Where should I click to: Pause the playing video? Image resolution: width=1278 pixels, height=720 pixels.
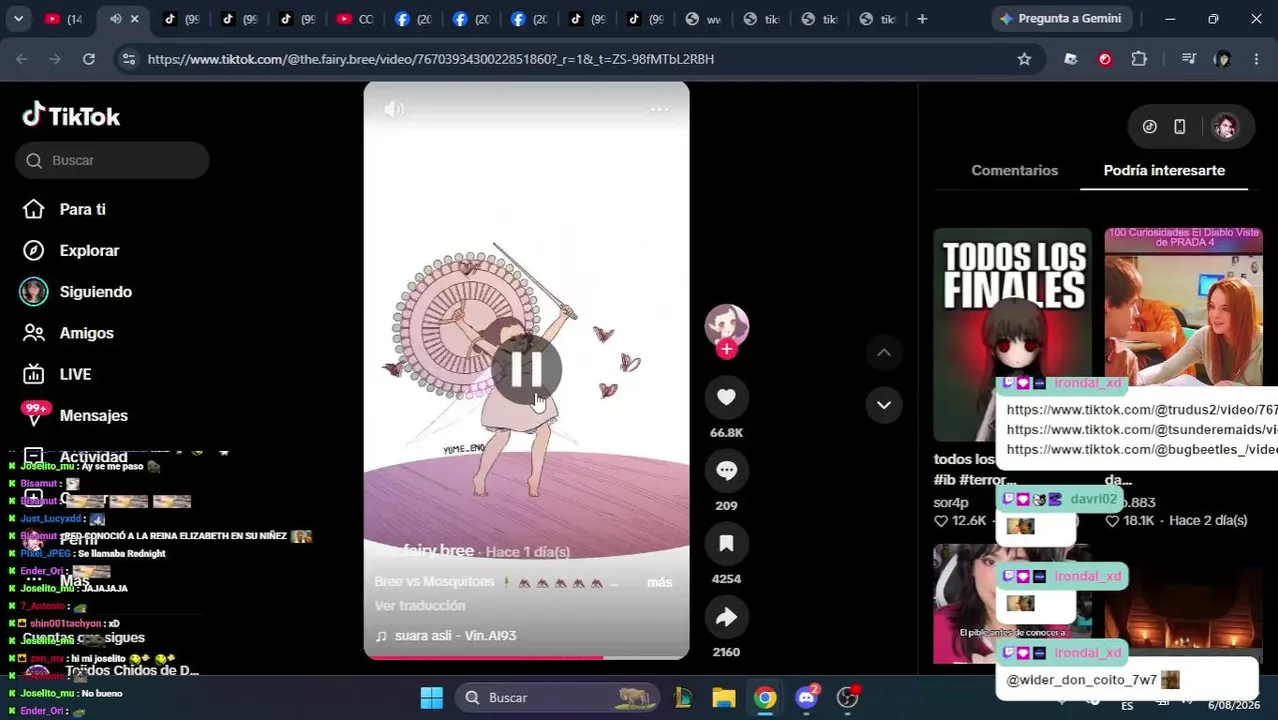526,371
